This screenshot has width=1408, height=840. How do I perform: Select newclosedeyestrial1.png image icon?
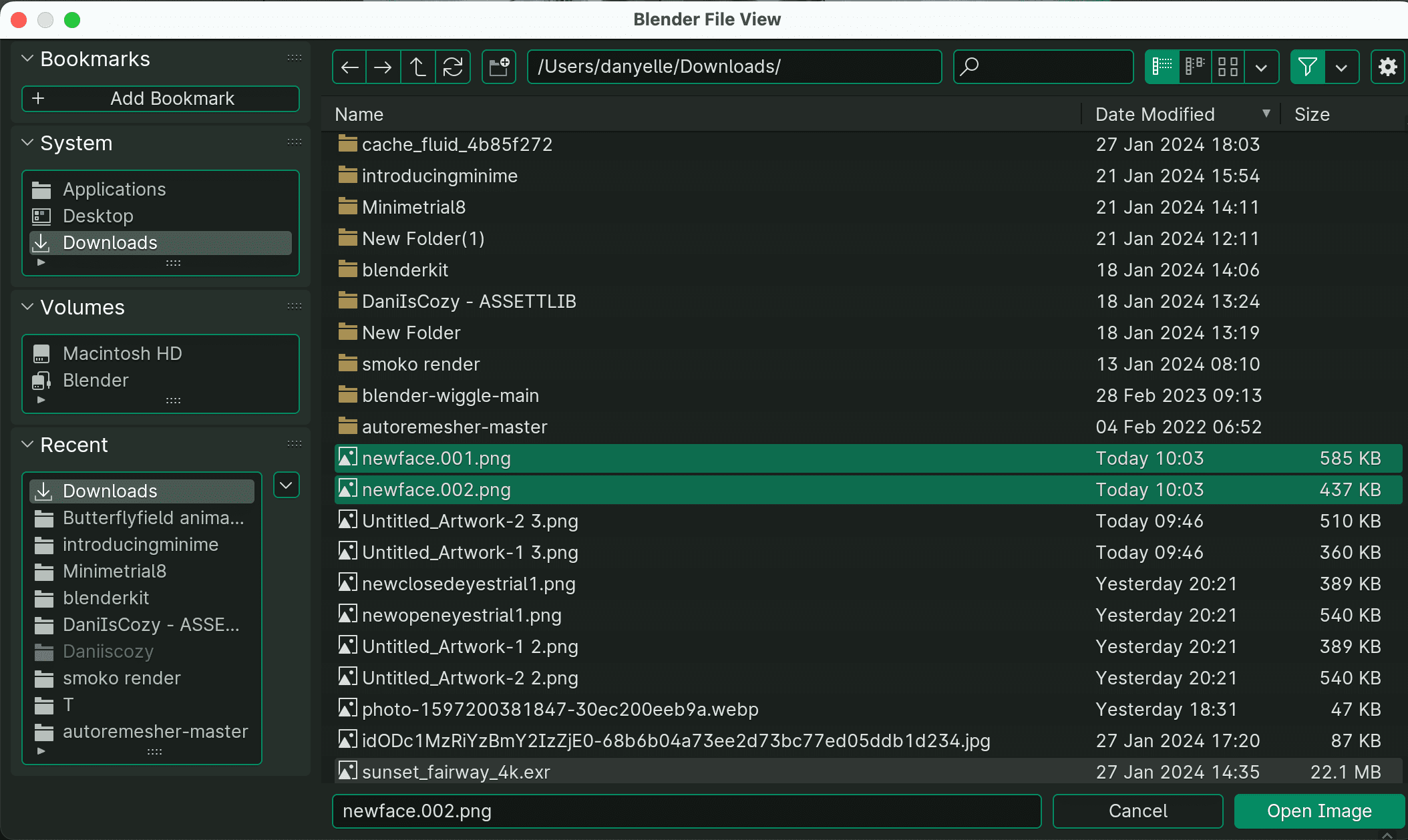point(347,583)
